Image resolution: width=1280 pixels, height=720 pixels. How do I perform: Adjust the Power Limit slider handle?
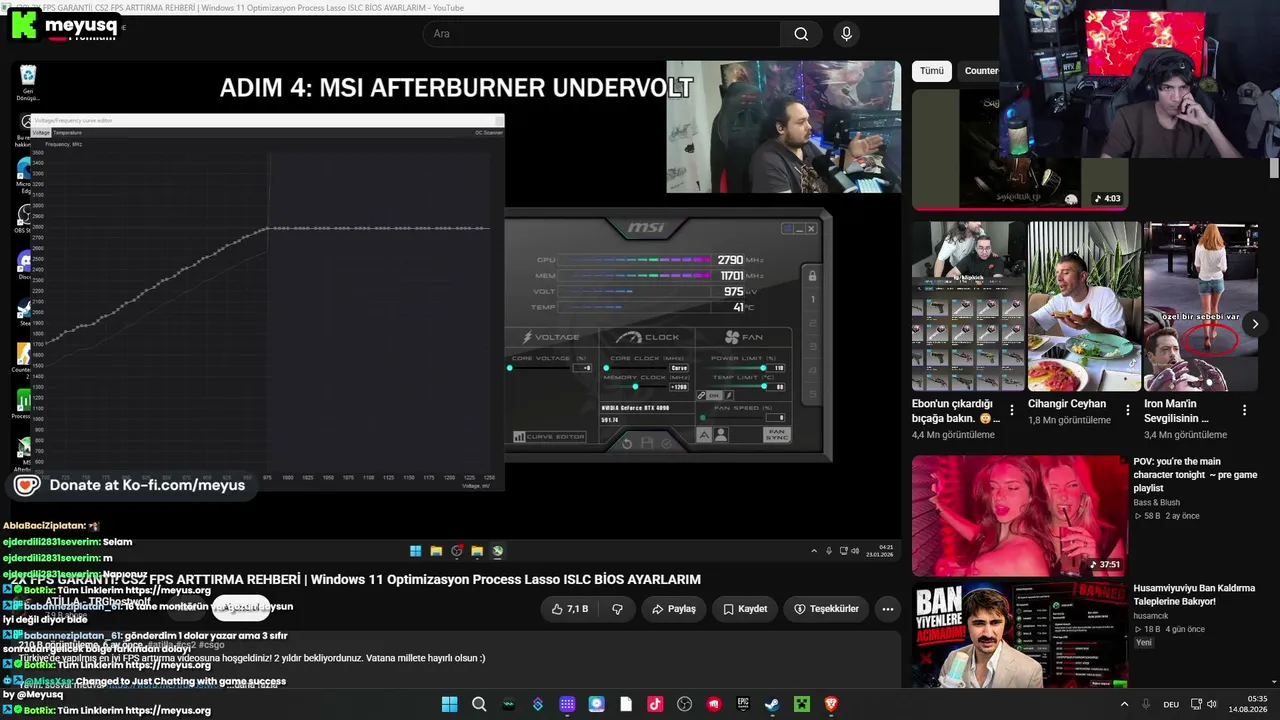764,368
